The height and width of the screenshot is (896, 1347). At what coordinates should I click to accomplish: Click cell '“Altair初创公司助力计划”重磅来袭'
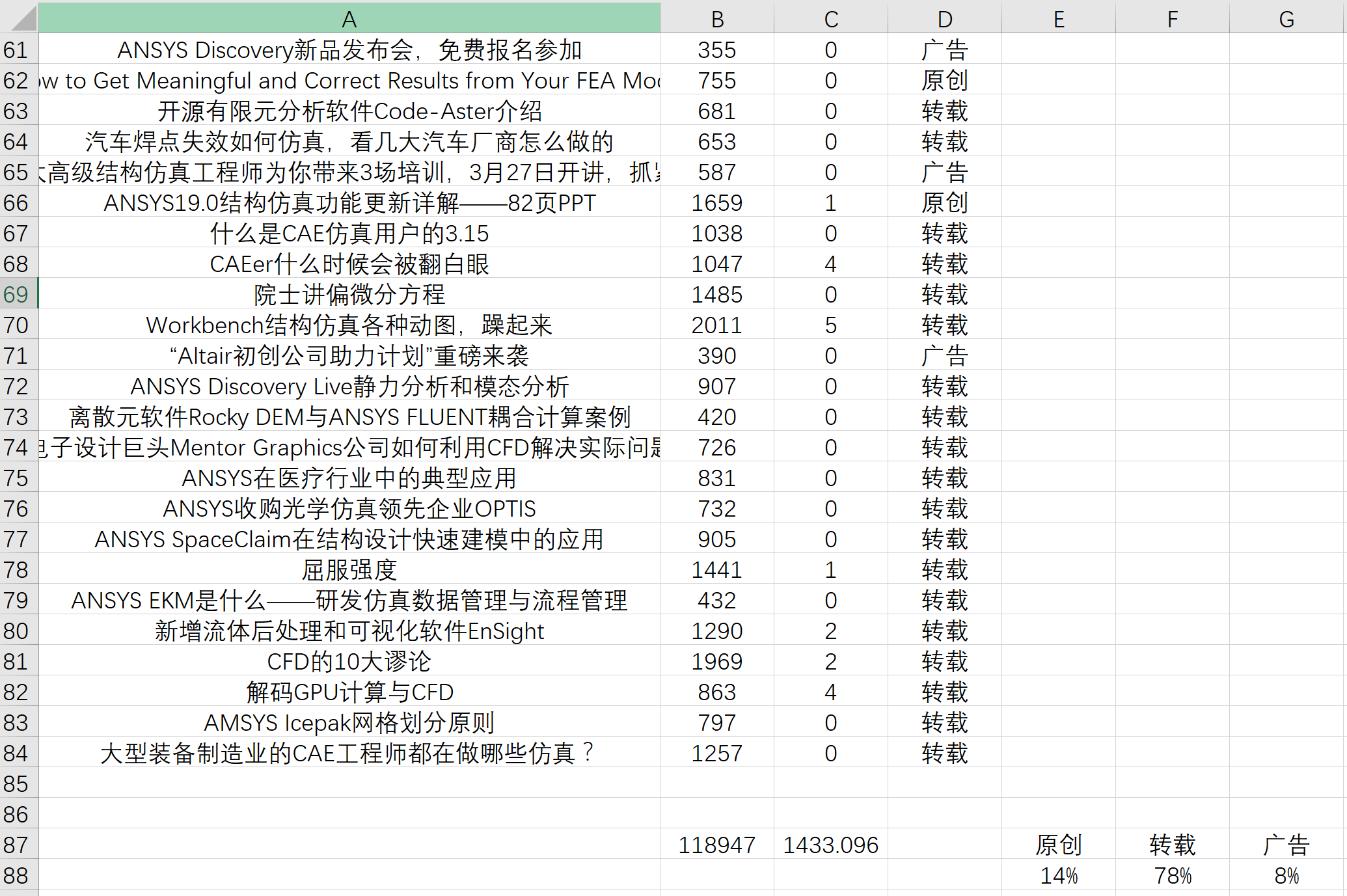click(x=349, y=356)
